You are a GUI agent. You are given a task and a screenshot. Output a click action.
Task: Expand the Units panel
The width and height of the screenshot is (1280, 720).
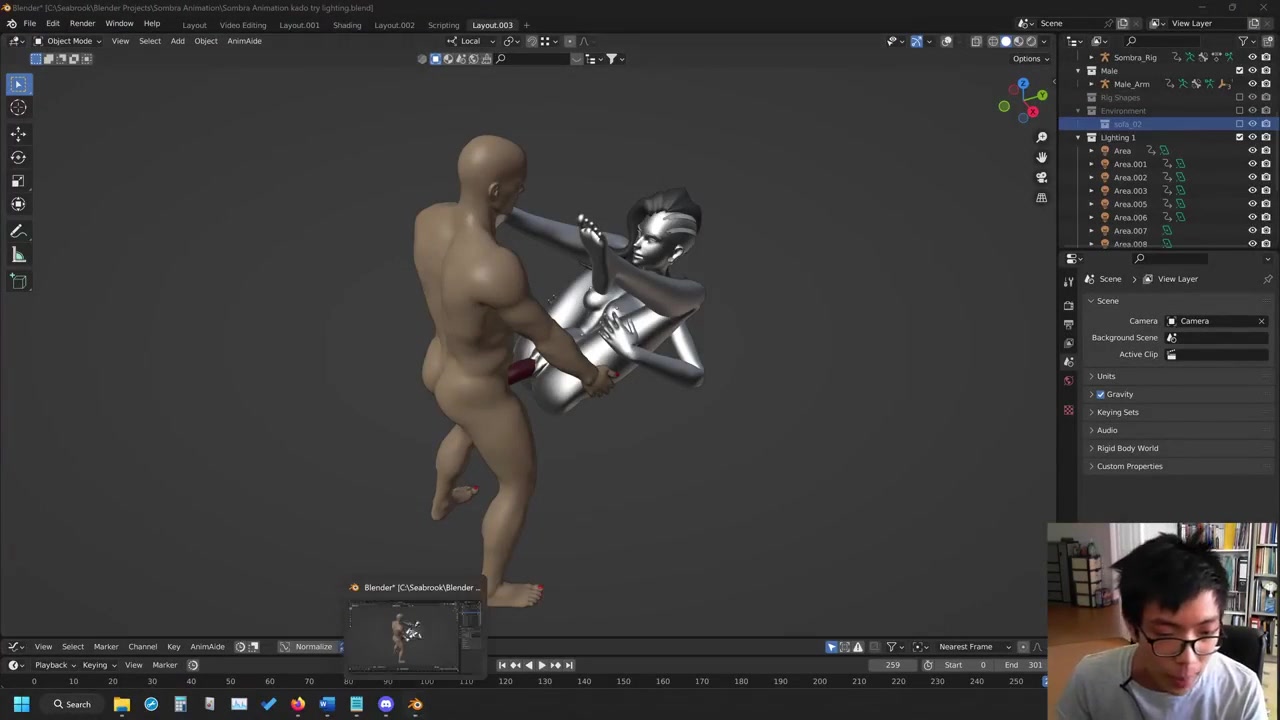click(x=1105, y=376)
